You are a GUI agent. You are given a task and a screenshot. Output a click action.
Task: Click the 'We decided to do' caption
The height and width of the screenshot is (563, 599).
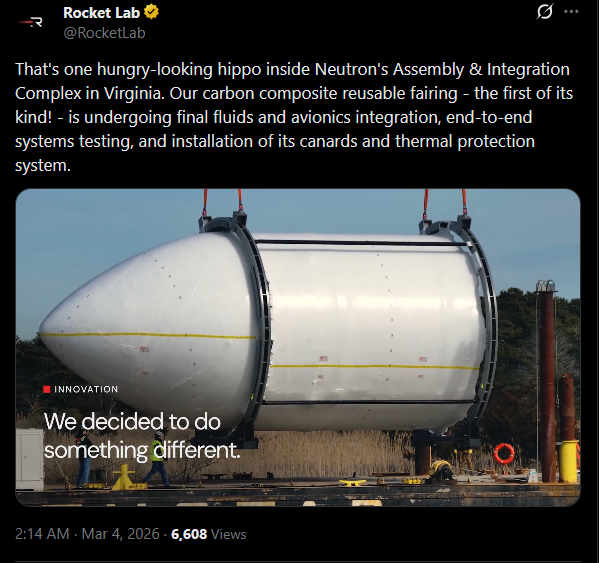tap(132, 422)
